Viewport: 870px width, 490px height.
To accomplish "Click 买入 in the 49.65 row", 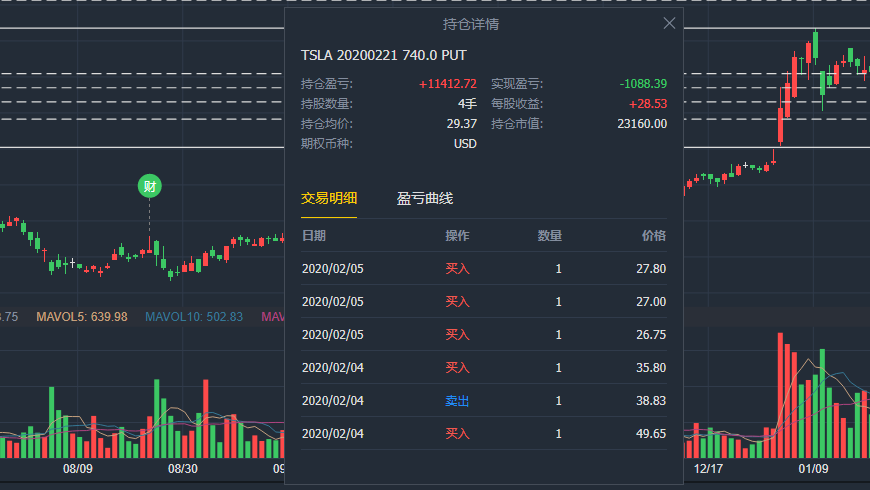I will pyautogui.click(x=457, y=433).
